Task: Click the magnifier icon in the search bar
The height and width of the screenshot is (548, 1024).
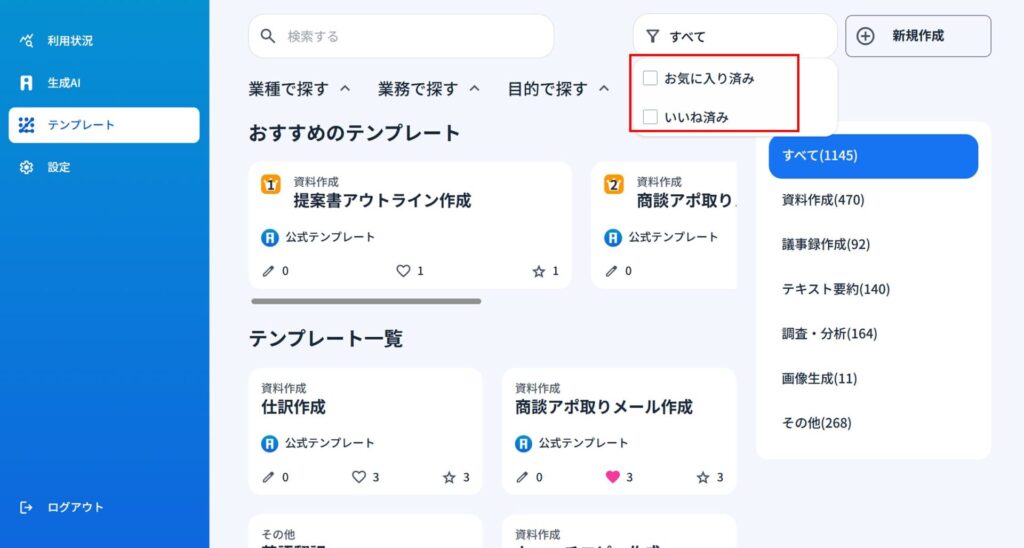Action: point(268,36)
